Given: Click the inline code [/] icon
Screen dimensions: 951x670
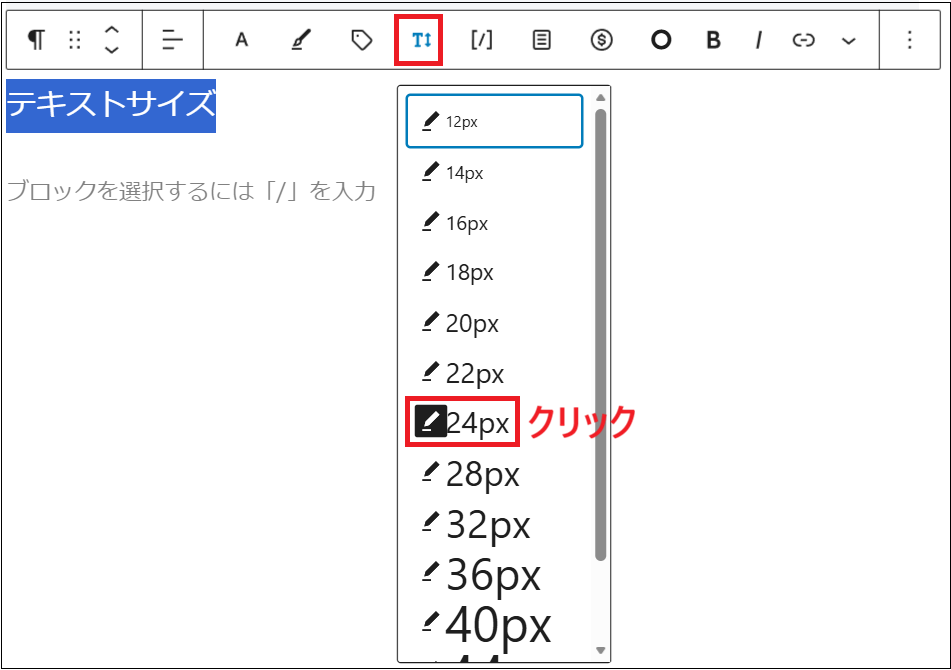Looking at the screenshot, I should [481, 40].
